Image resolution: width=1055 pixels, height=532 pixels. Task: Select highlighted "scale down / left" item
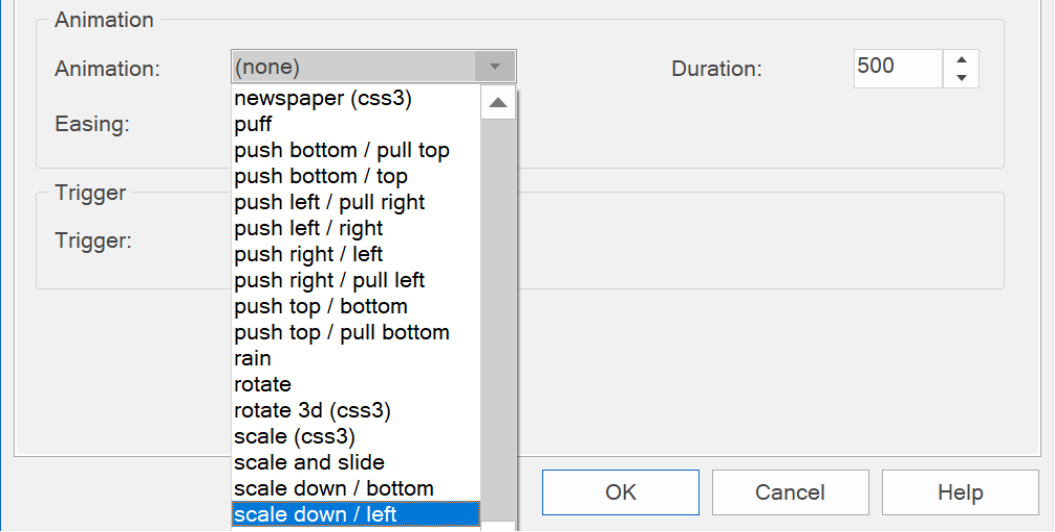point(356,515)
